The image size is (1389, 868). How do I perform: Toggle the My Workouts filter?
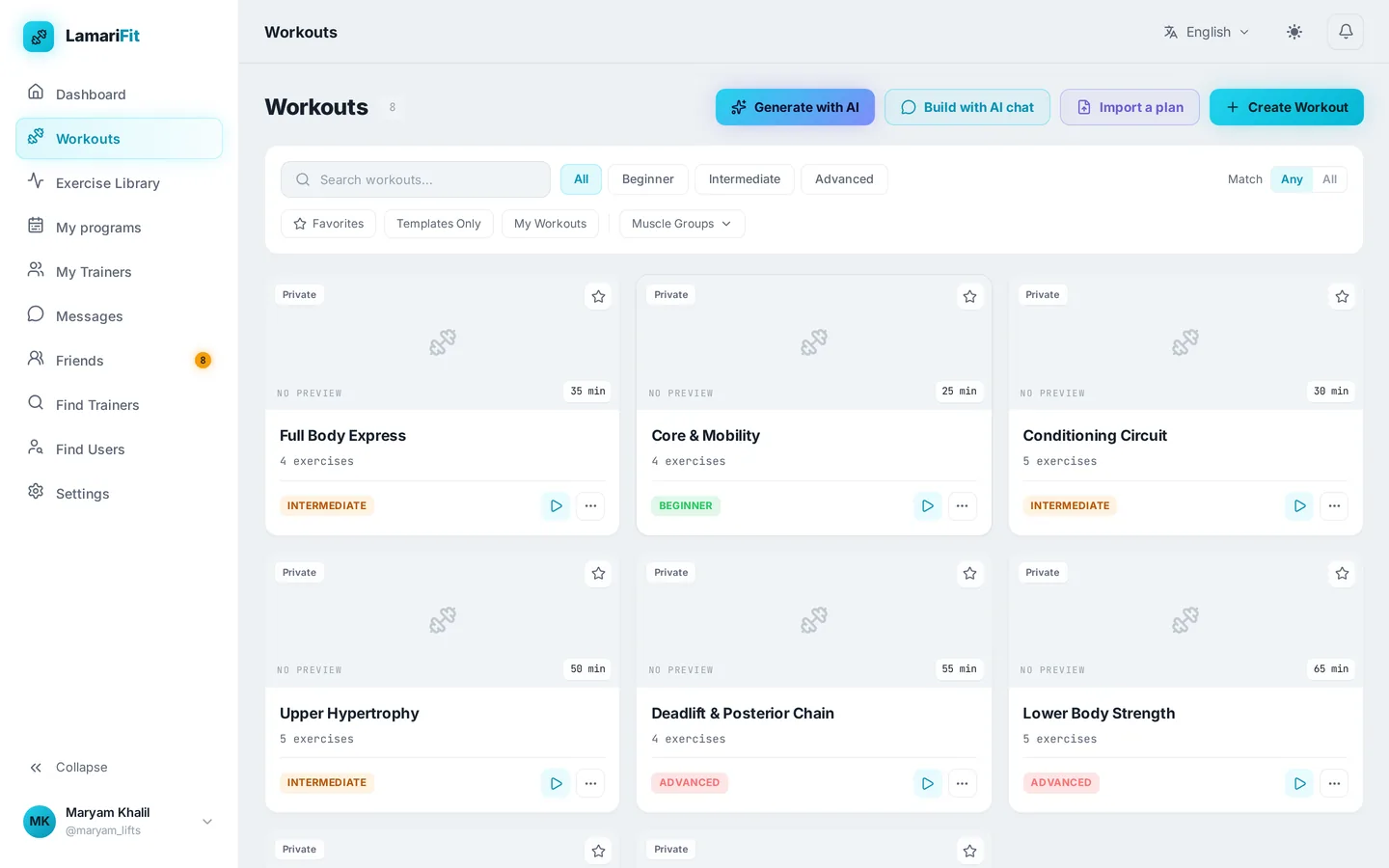click(x=550, y=224)
